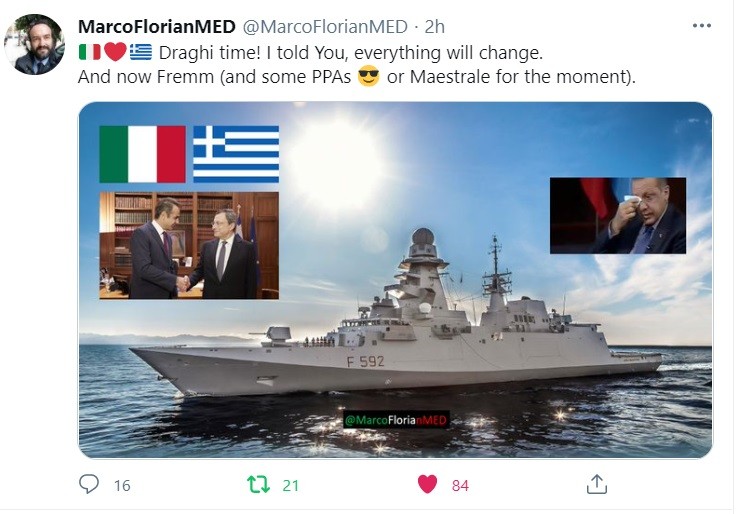The height and width of the screenshot is (514, 746).
Task: Open MarcoFlorianMED profile avatar
Action: [34, 44]
